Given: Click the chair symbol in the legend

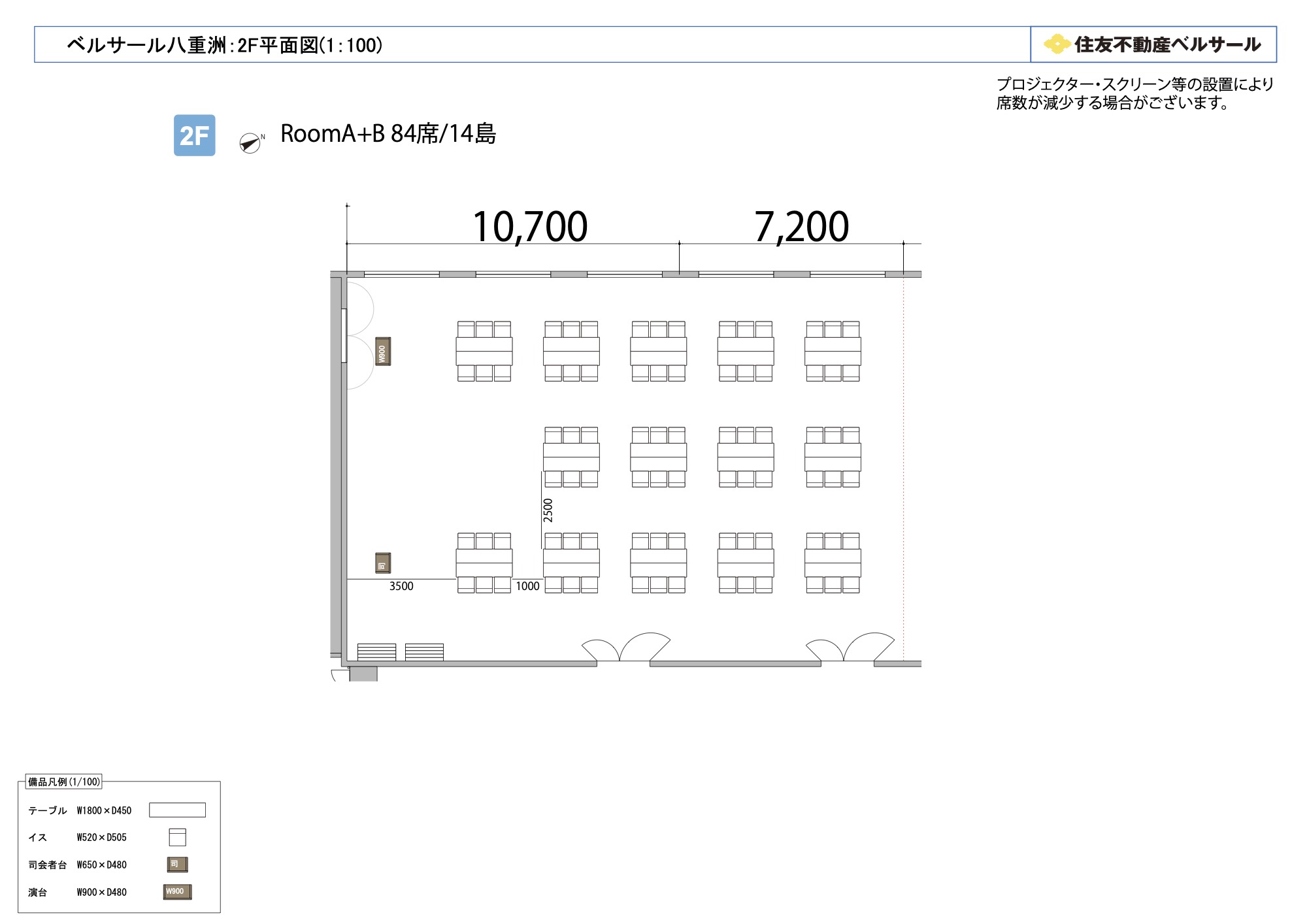Looking at the screenshot, I should tap(177, 837).
